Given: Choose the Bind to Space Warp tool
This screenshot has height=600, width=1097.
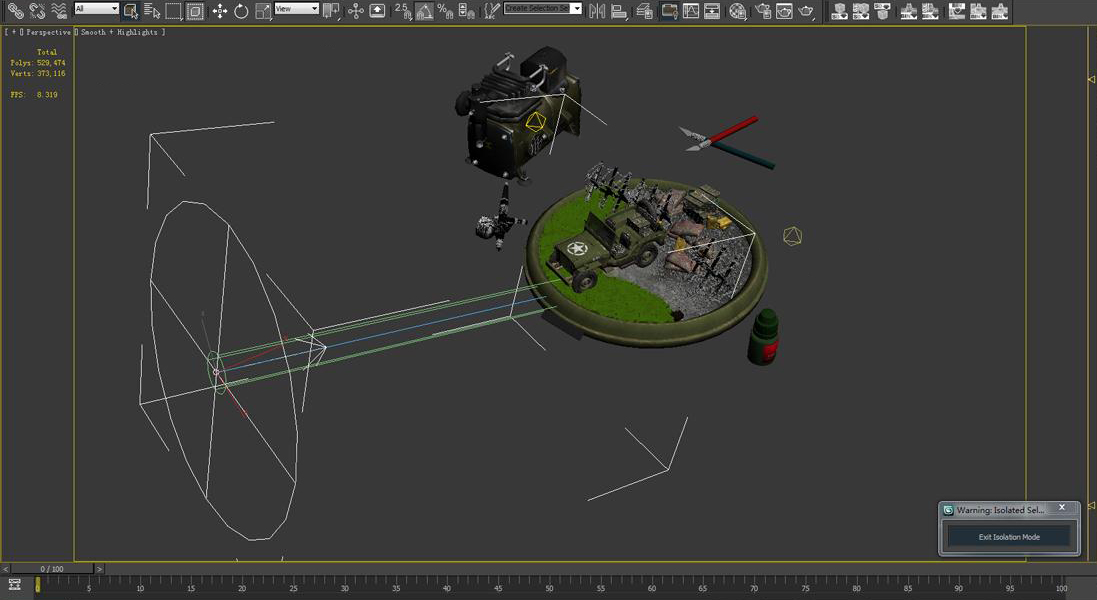Looking at the screenshot, I should point(59,10).
